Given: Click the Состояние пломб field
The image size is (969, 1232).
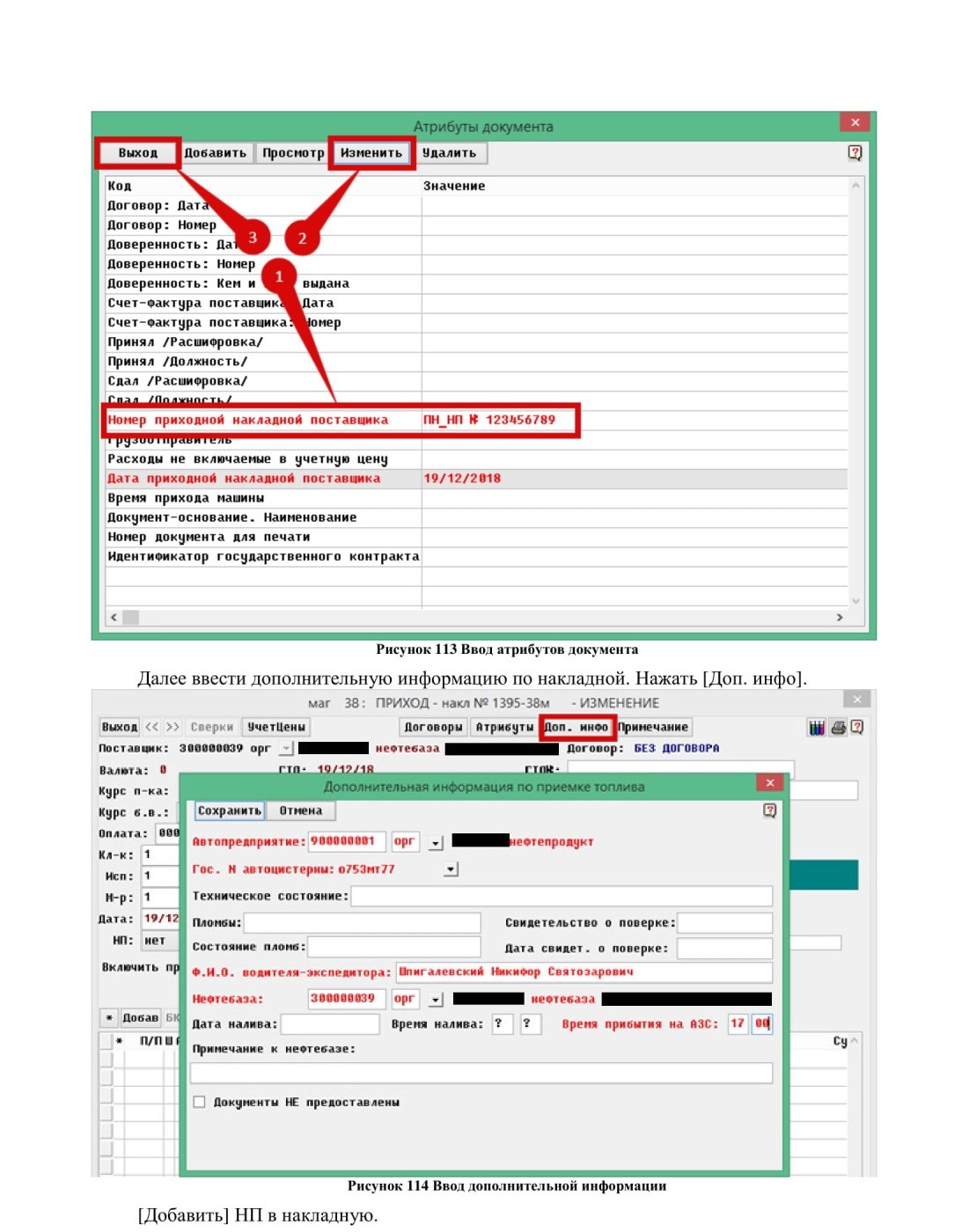Looking at the screenshot, I should click(394, 947).
